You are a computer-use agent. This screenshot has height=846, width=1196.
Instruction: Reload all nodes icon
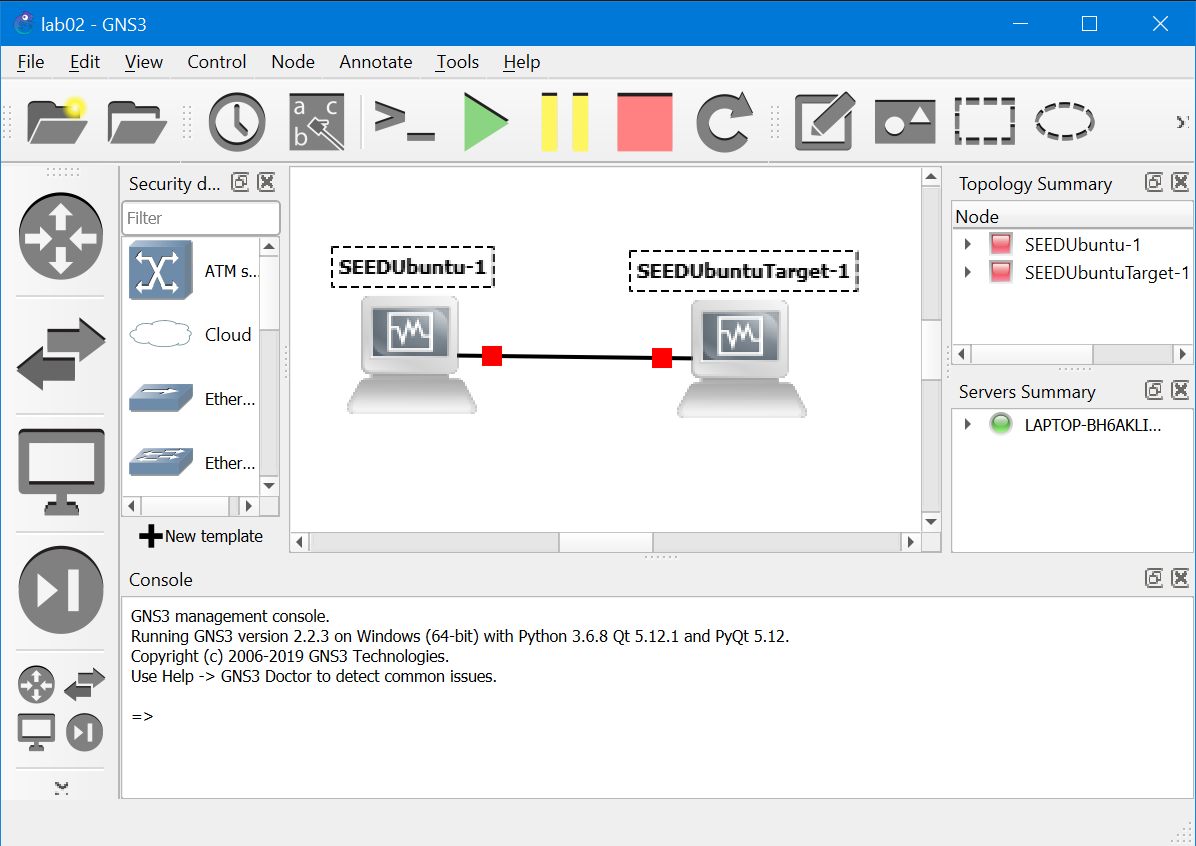(725, 121)
